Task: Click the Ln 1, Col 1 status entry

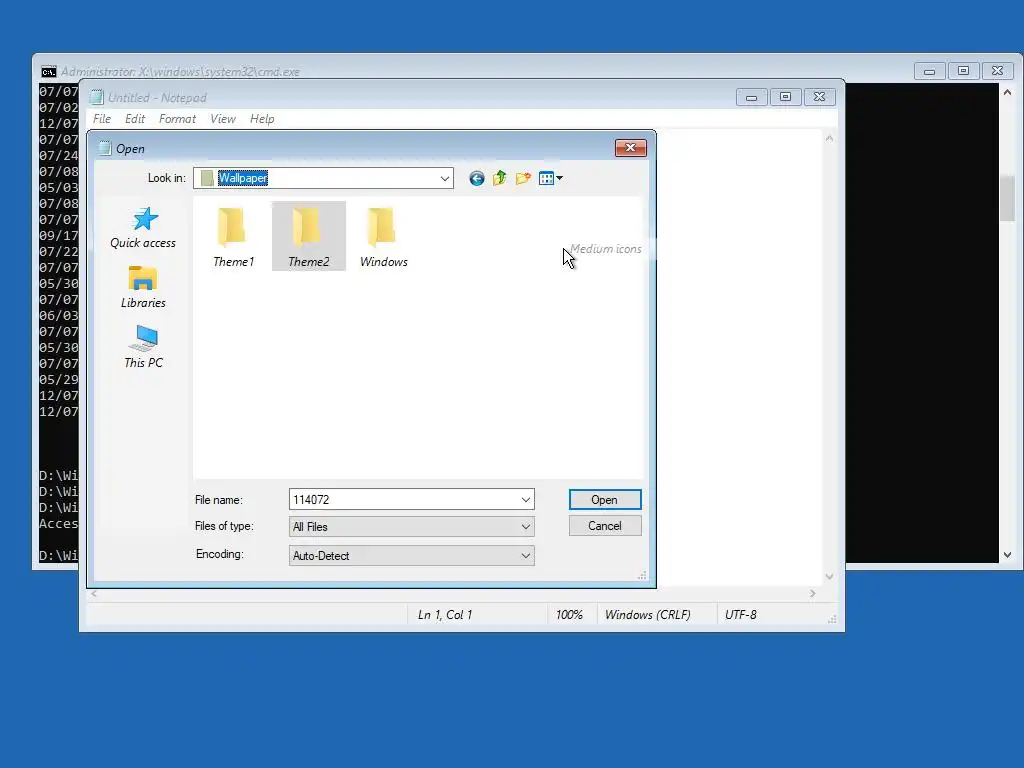Action: pyautogui.click(x=445, y=615)
